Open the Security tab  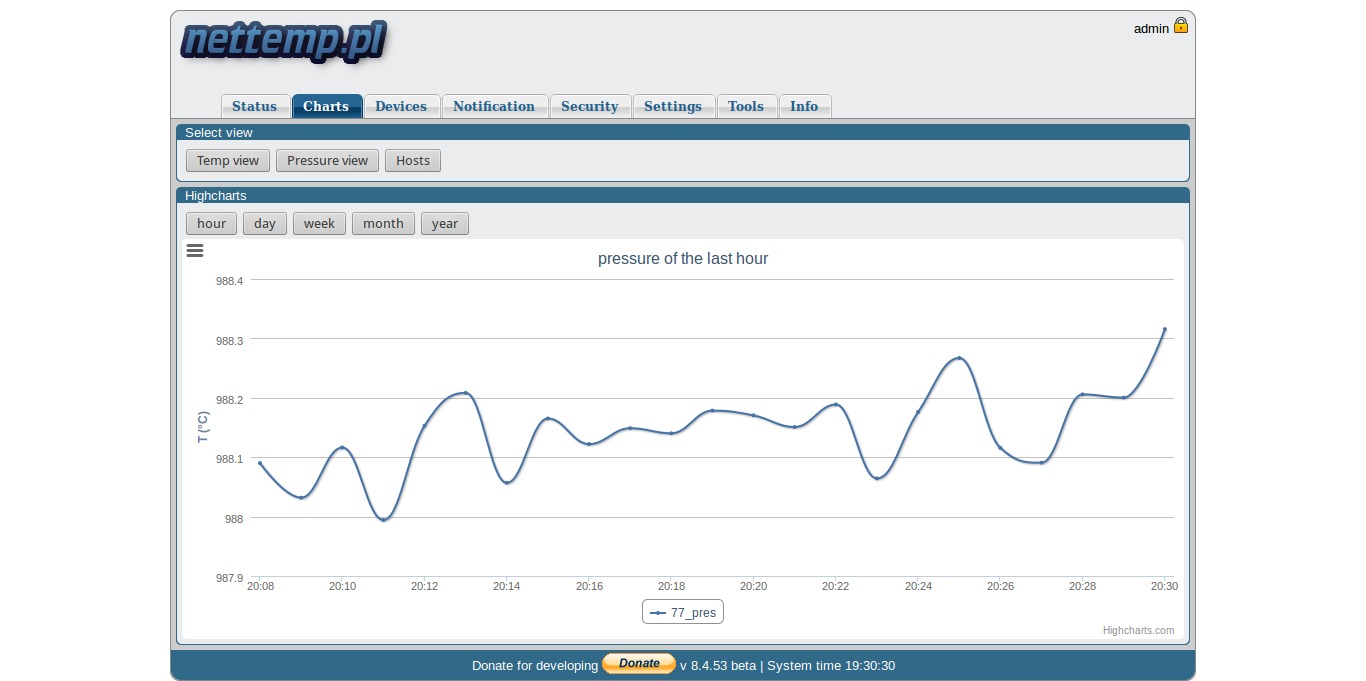coord(590,106)
